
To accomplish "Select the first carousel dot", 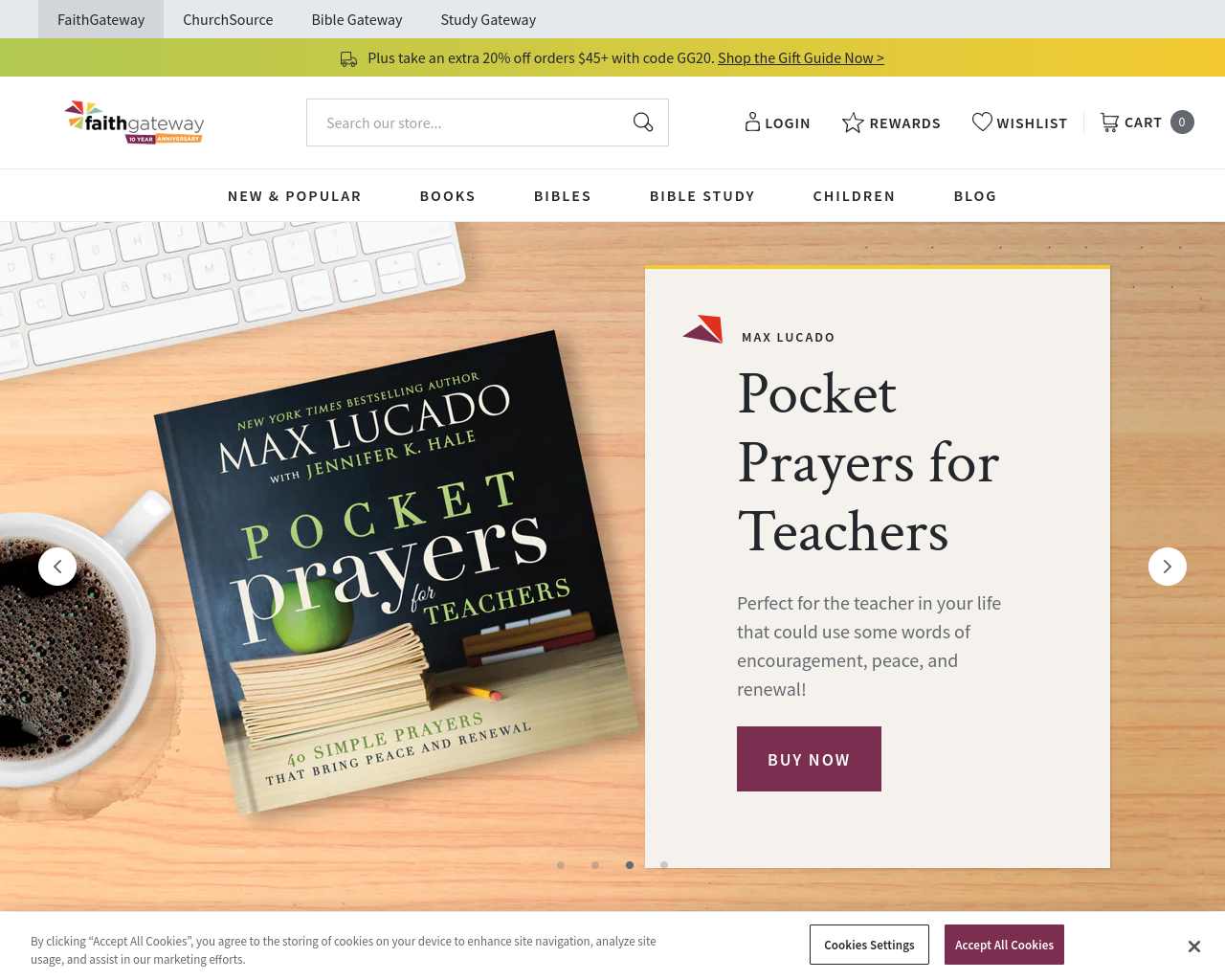I will coord(561,865).
